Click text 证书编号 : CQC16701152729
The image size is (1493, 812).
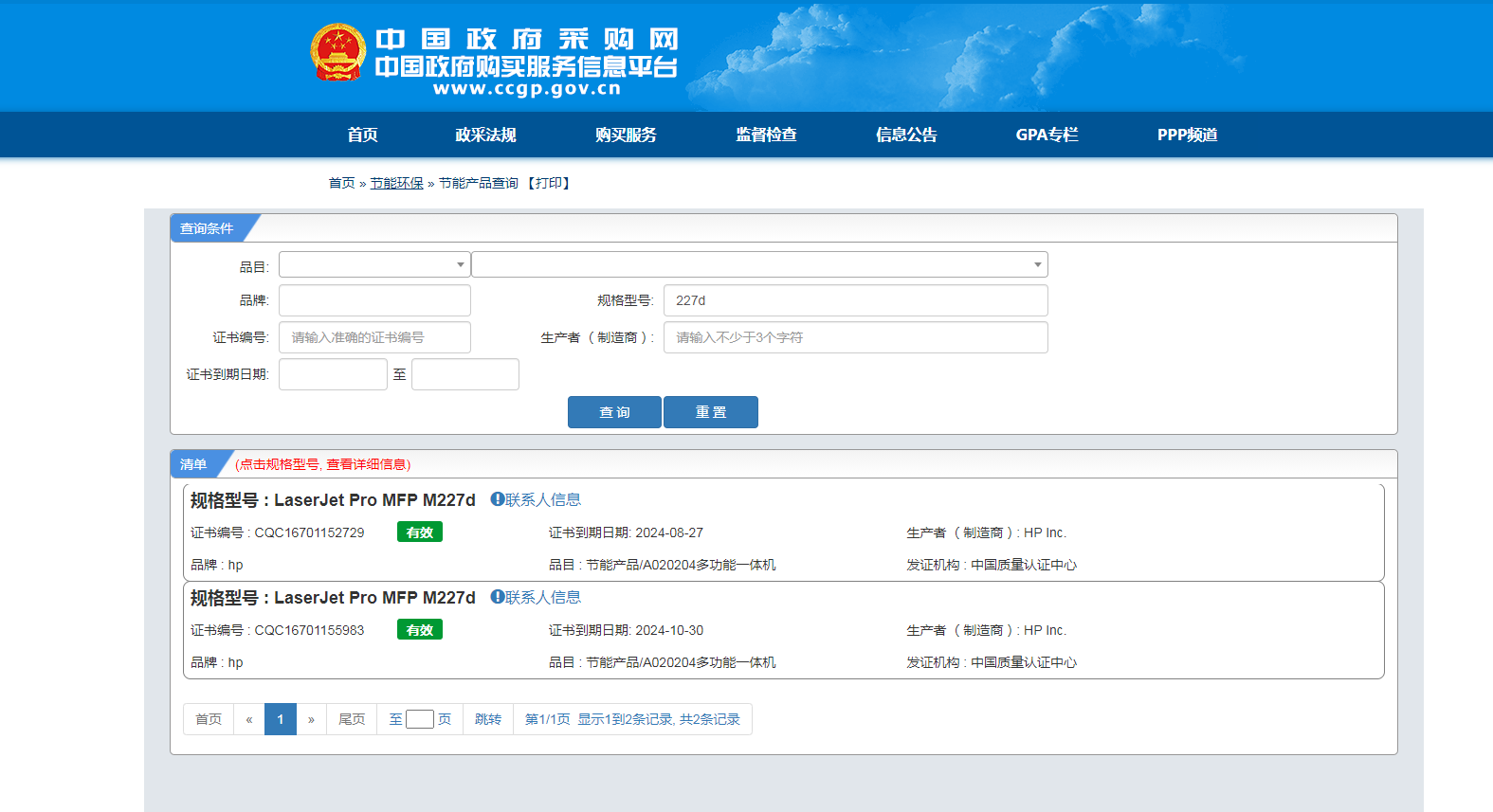point(277,532)
